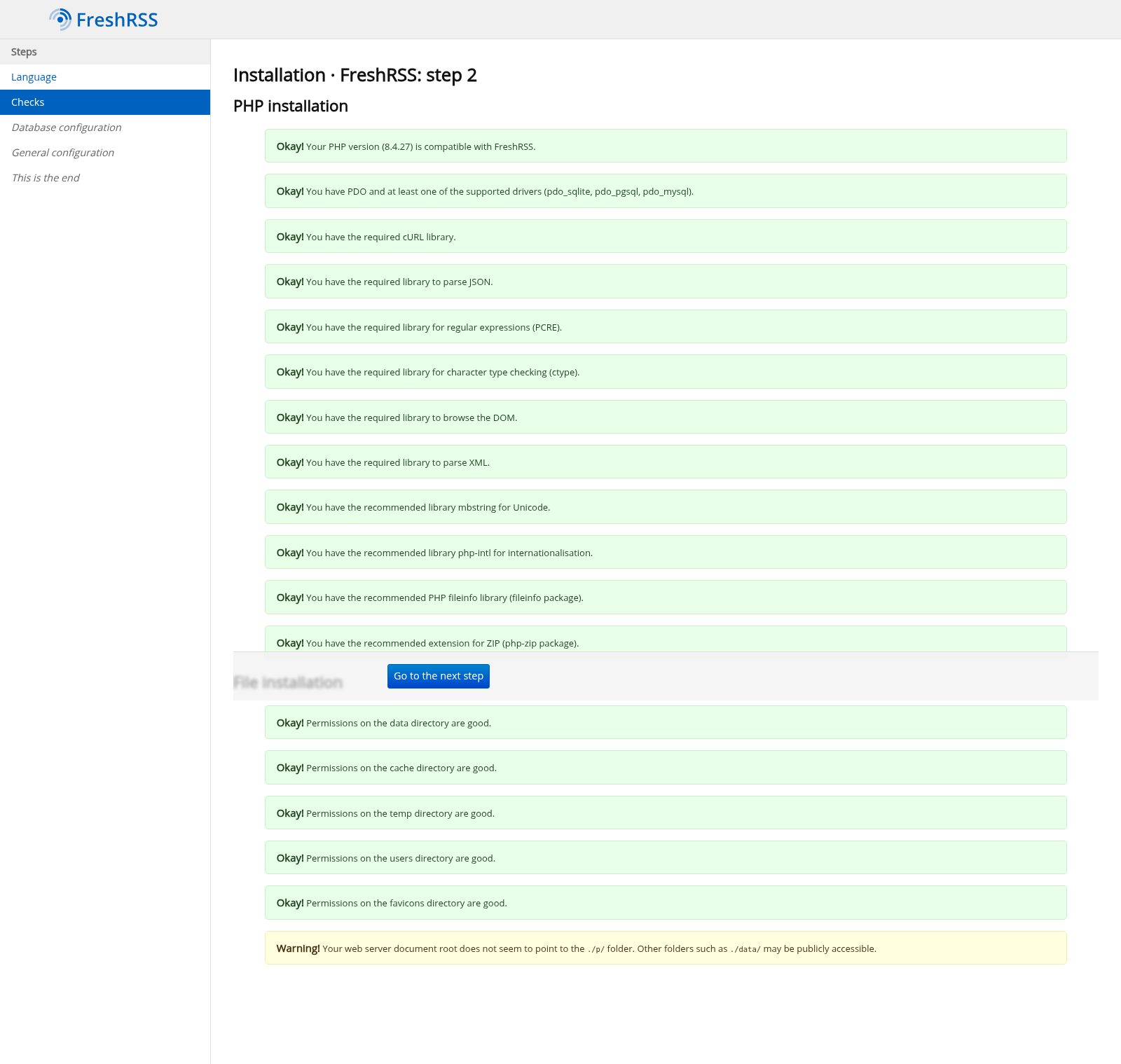Click the users directory permissions message

666,857
